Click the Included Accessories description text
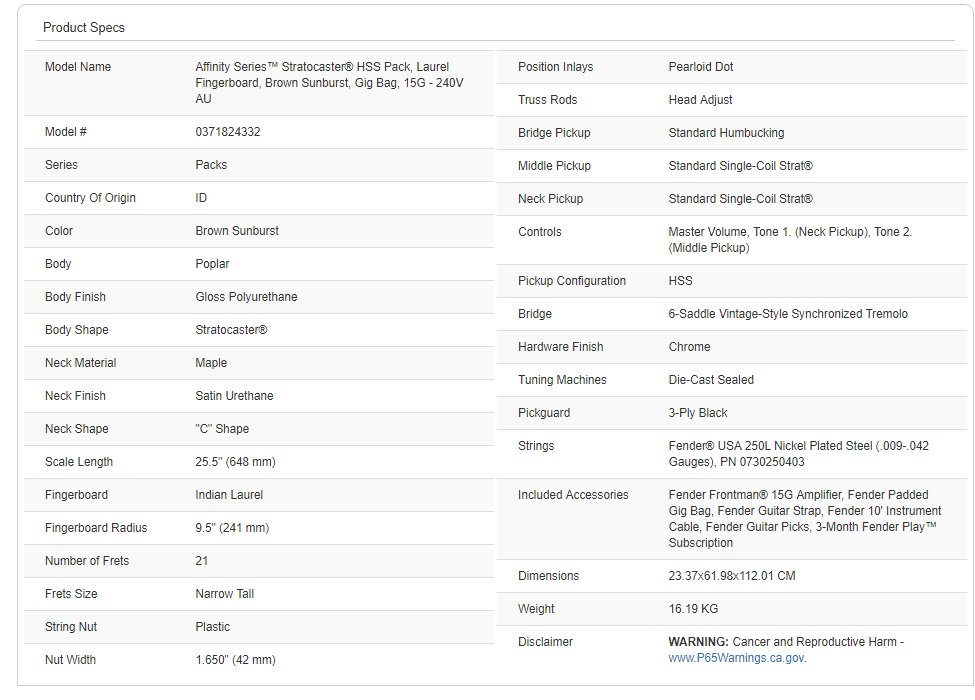The image size is (975, 700). (798, 519)
